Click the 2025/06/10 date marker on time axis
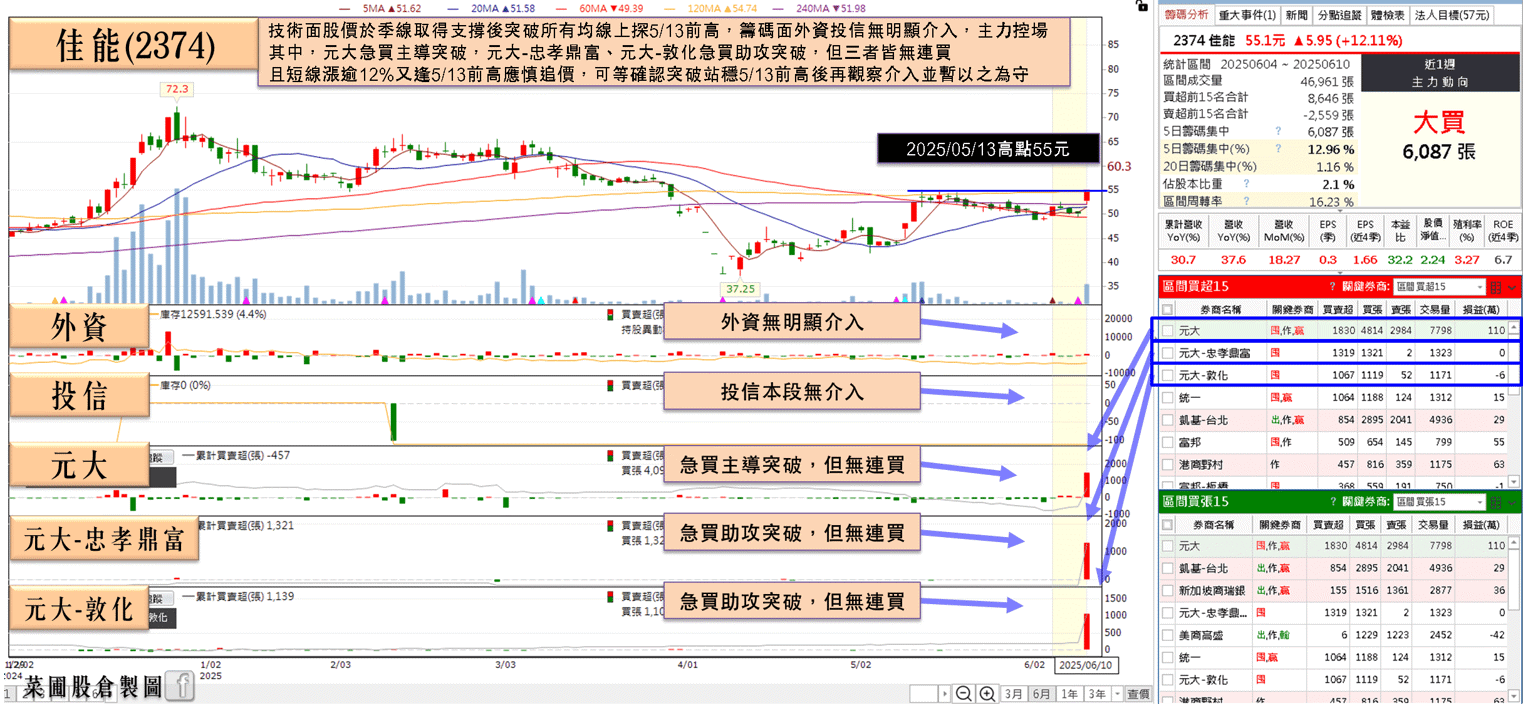The width and height of the screenshot is (1523, 720). click(x=1087, y=665)
